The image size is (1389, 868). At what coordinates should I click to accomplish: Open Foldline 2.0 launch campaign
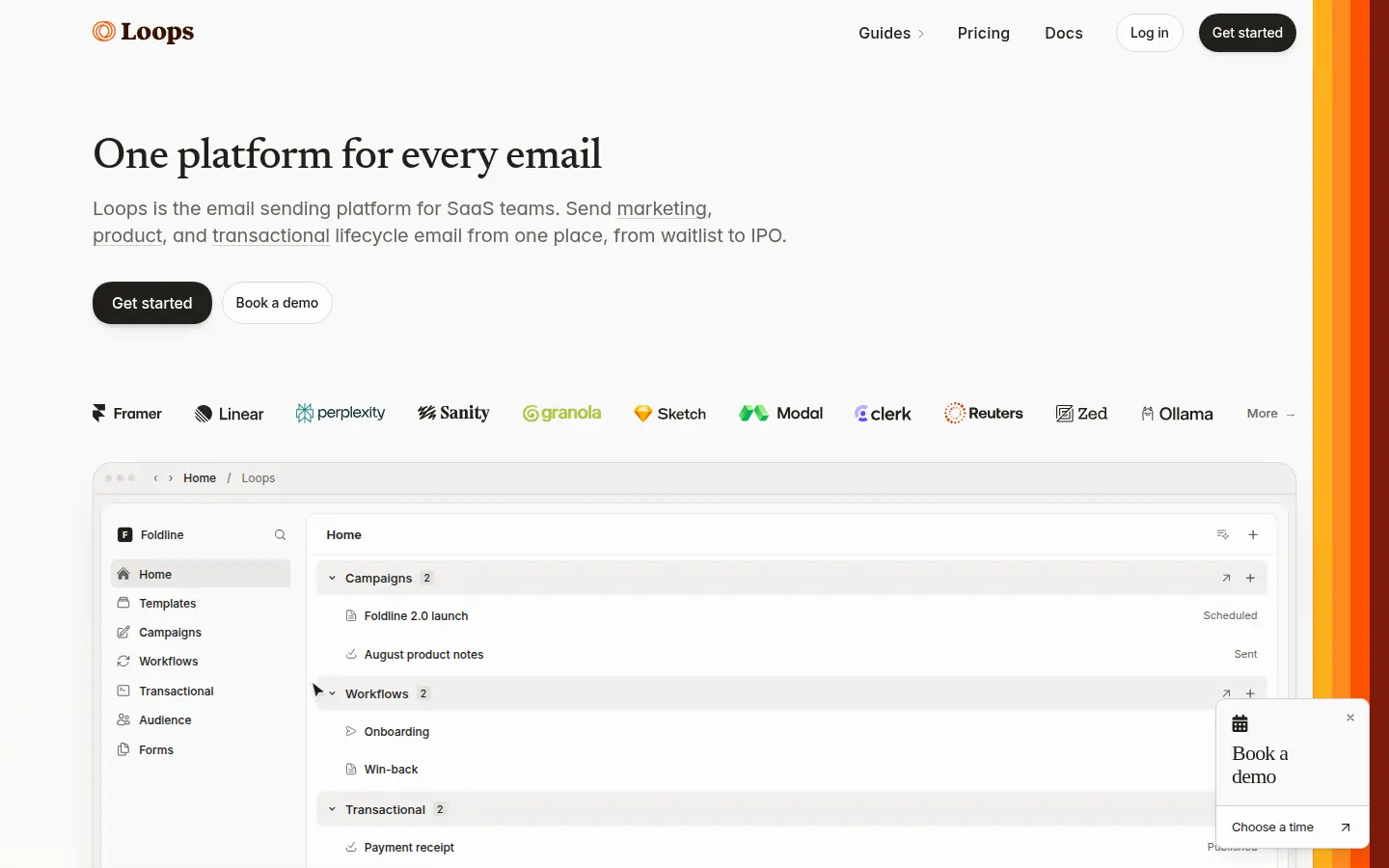click(x=791, y=616)
